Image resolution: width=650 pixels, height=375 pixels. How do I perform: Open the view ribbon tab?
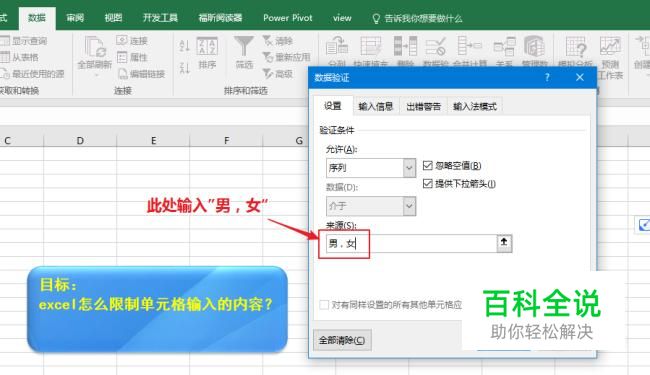[x=342, y=18]
